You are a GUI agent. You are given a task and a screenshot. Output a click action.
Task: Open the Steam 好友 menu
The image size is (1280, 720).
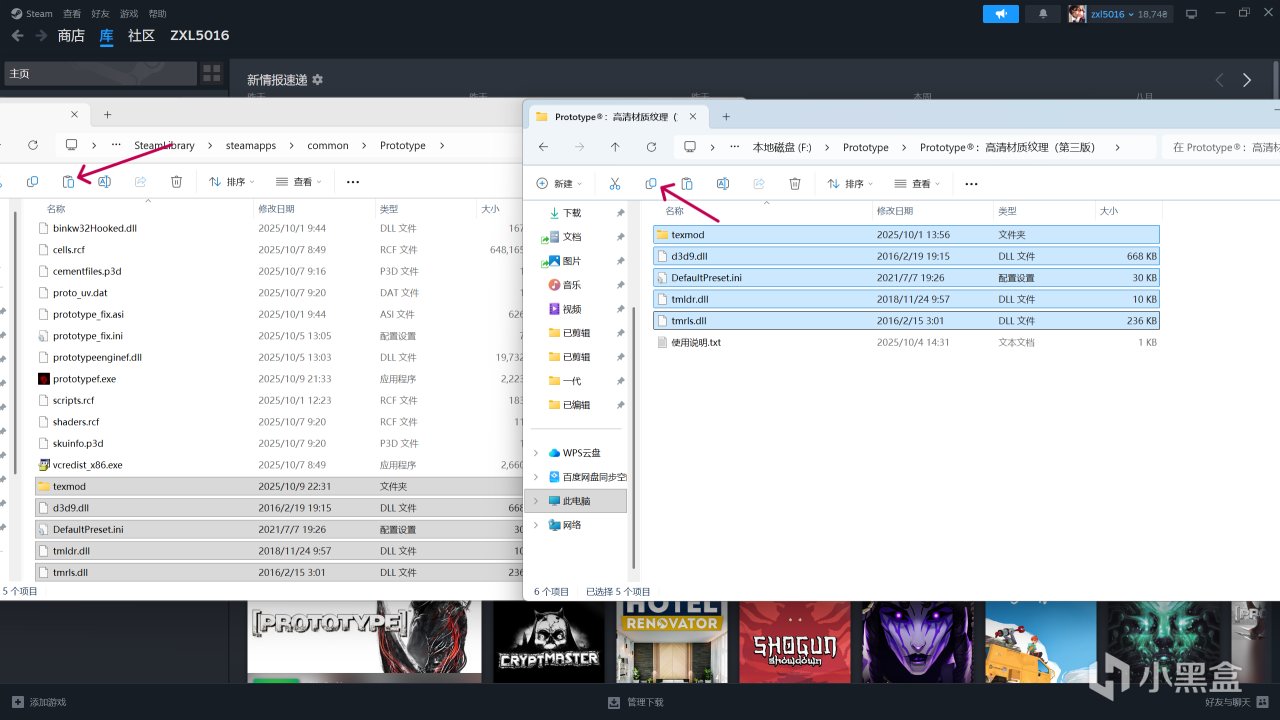coord(100,14)
